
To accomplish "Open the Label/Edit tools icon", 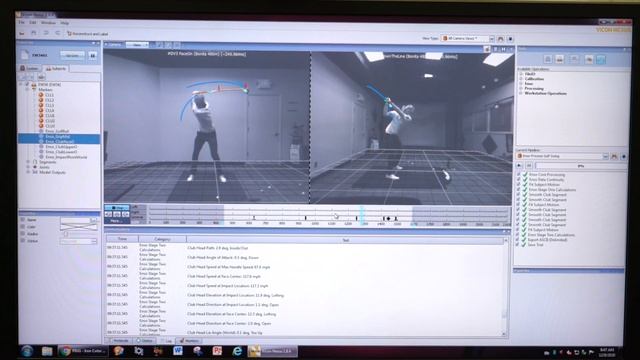I will (589, 60).
